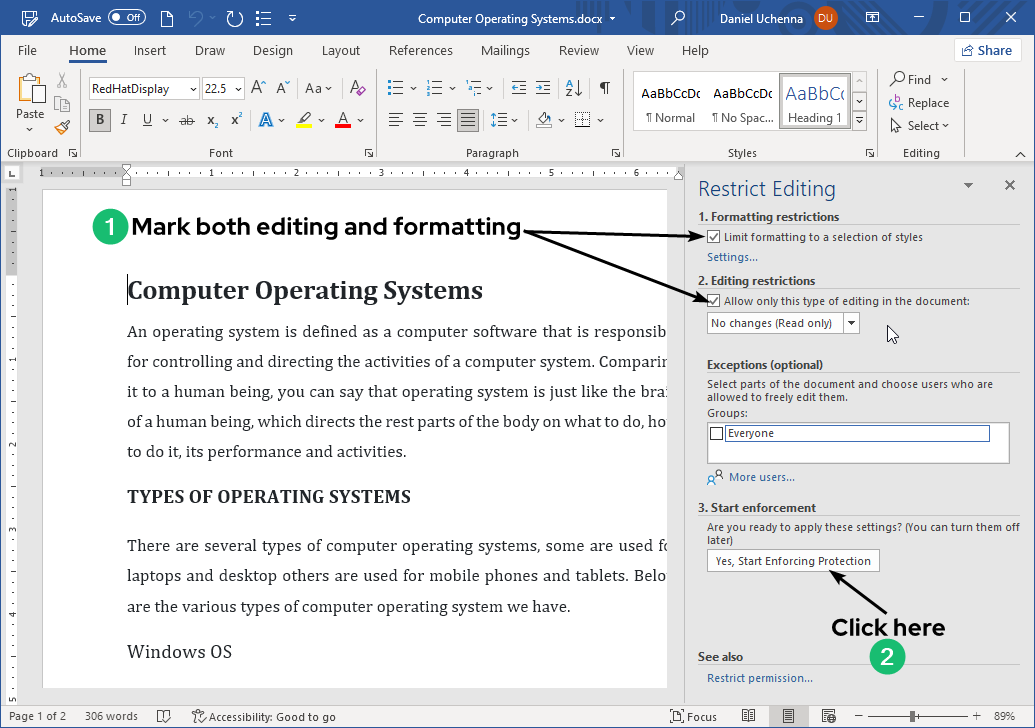Activate the Format Painter
This screenshot has width=1035, height=728.
pos(61,127)
